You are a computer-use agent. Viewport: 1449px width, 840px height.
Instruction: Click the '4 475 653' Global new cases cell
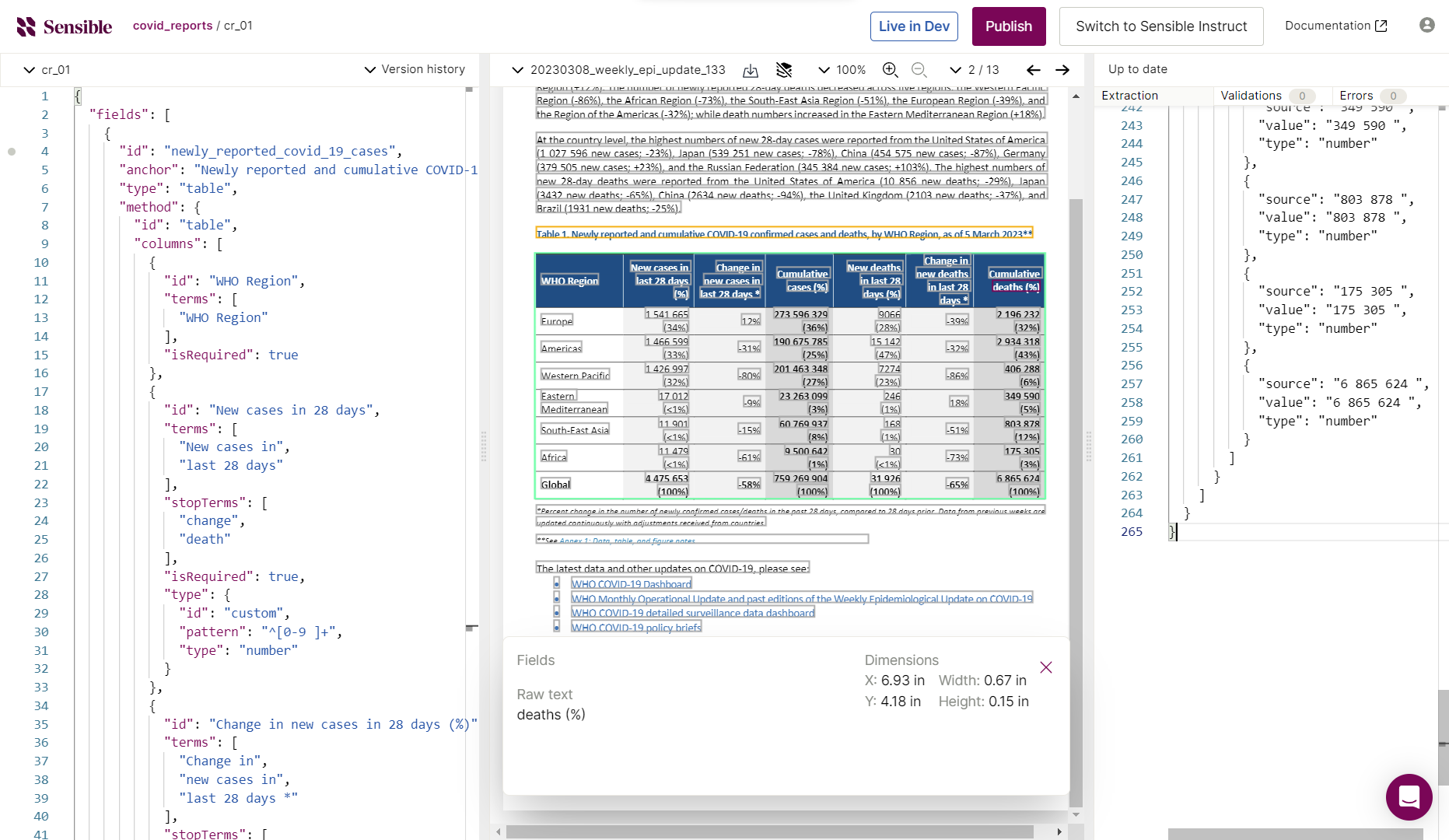pyautogui.click(x=667, y=478)
